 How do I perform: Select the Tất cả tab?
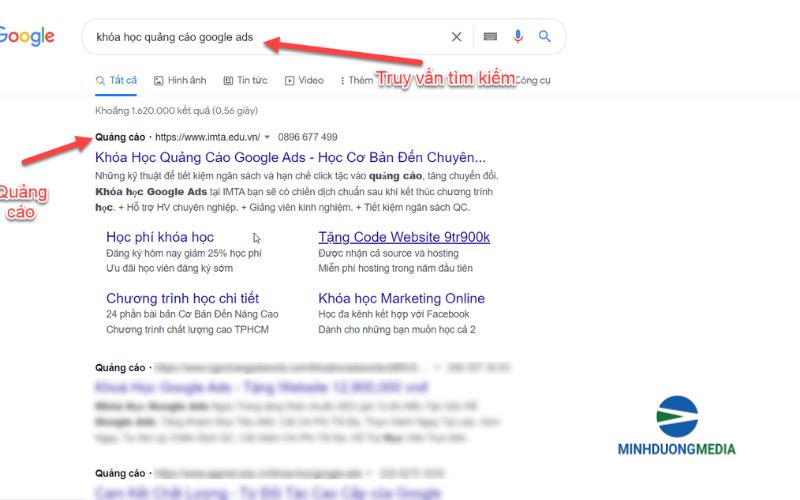pos(116,80)
